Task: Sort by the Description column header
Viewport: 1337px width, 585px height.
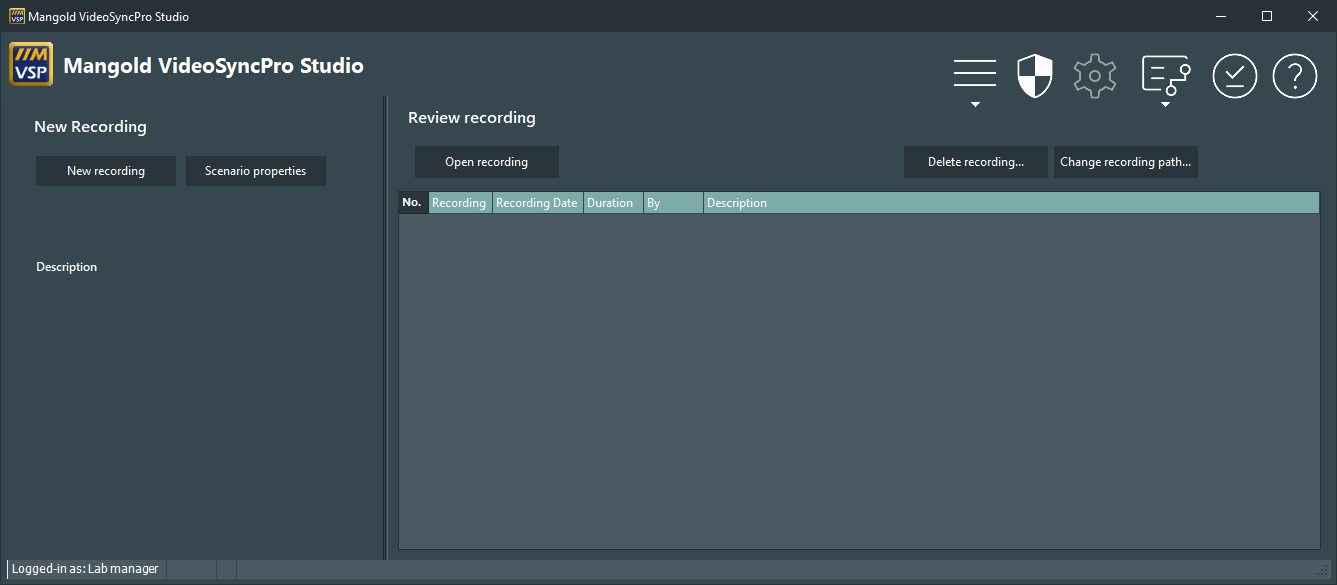Action: [x=1011, y=203]
